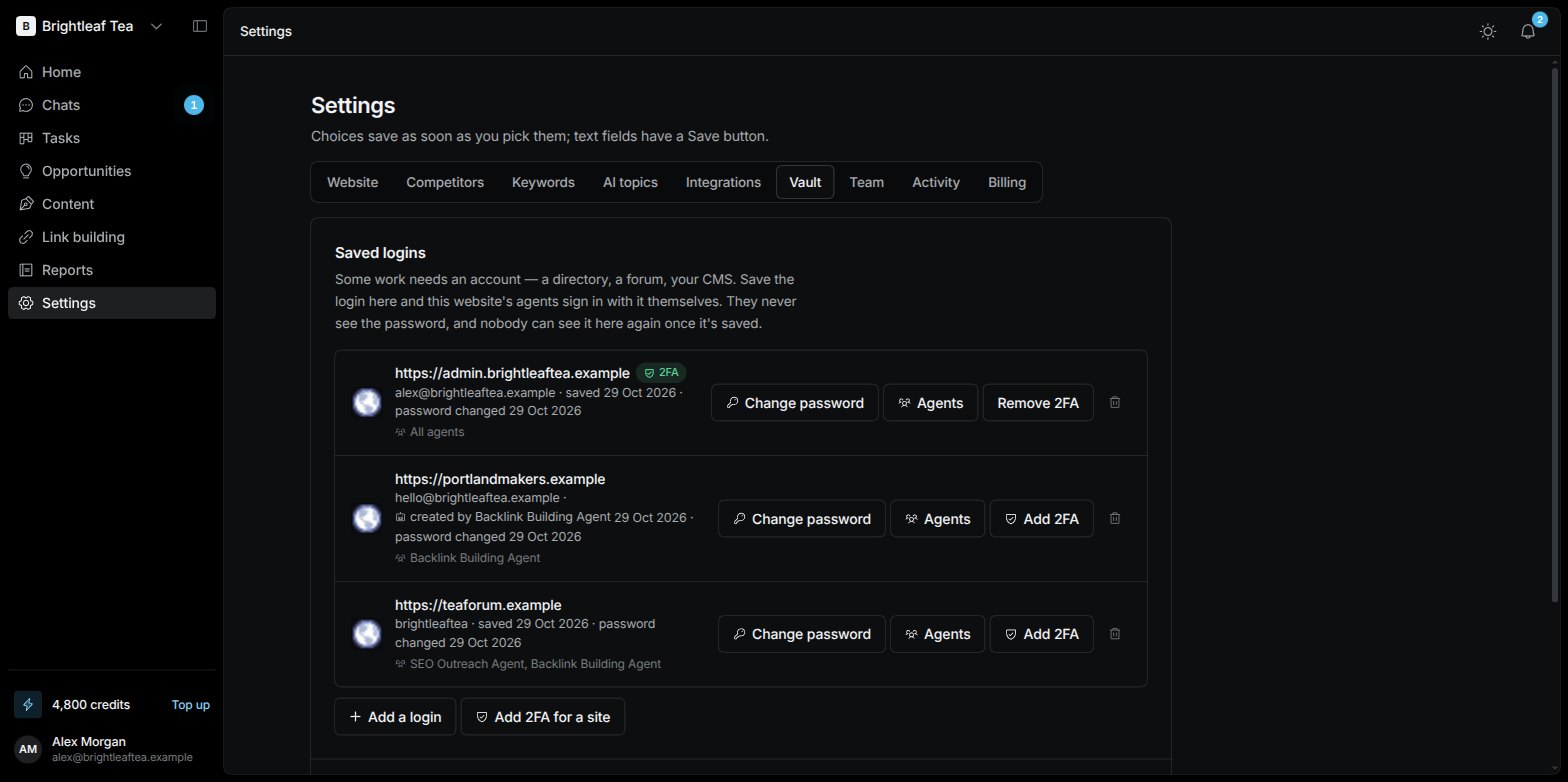This screenshot has width=1568, height=782.
Task: Switch to the Competitors tab
Action: point(445,182)
